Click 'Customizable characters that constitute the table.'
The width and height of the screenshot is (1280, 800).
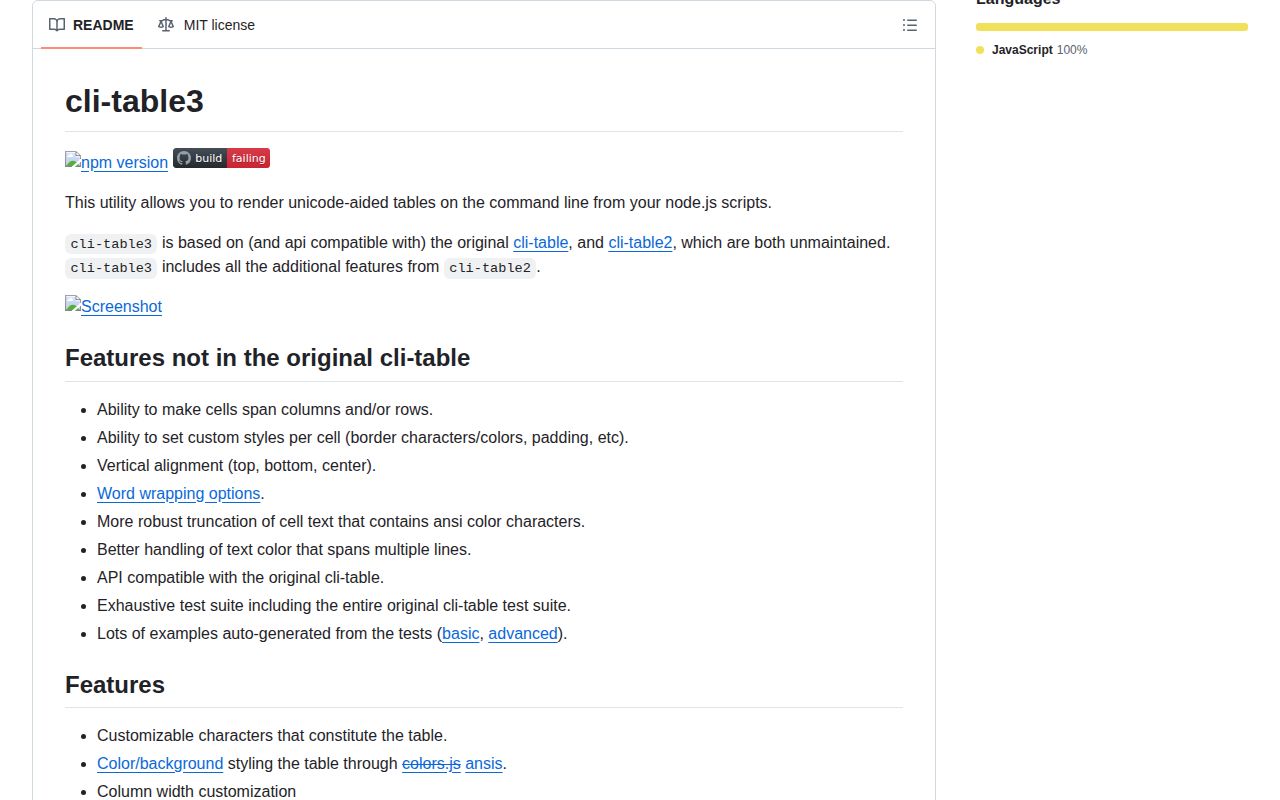tap(272, 735)
